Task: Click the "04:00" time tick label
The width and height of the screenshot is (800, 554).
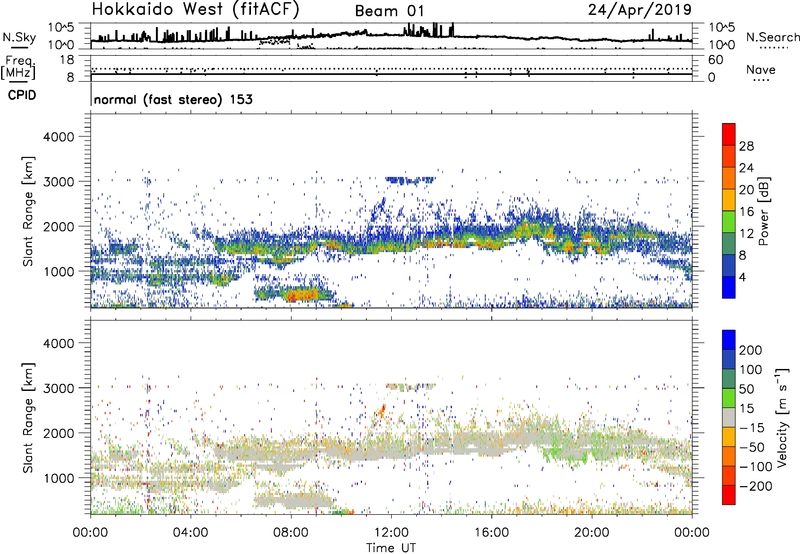Action: [191, 533]
